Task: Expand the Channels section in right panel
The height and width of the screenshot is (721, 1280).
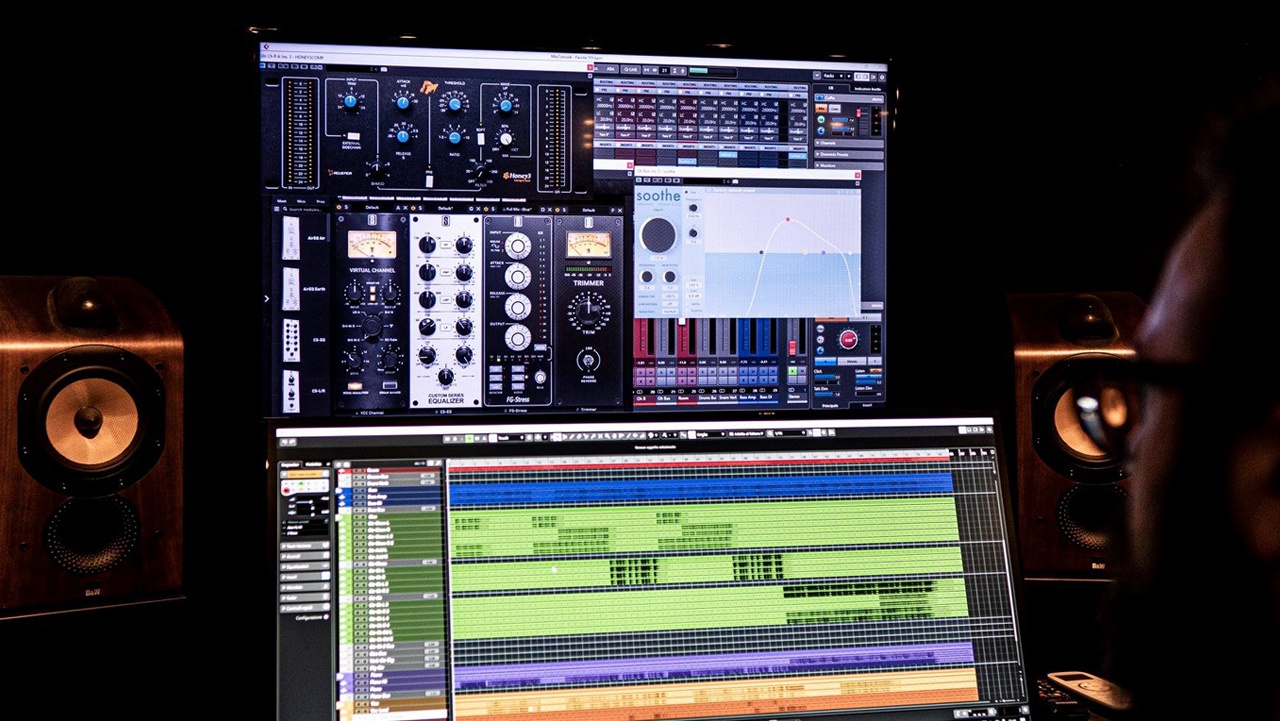Action: (848, 143)
